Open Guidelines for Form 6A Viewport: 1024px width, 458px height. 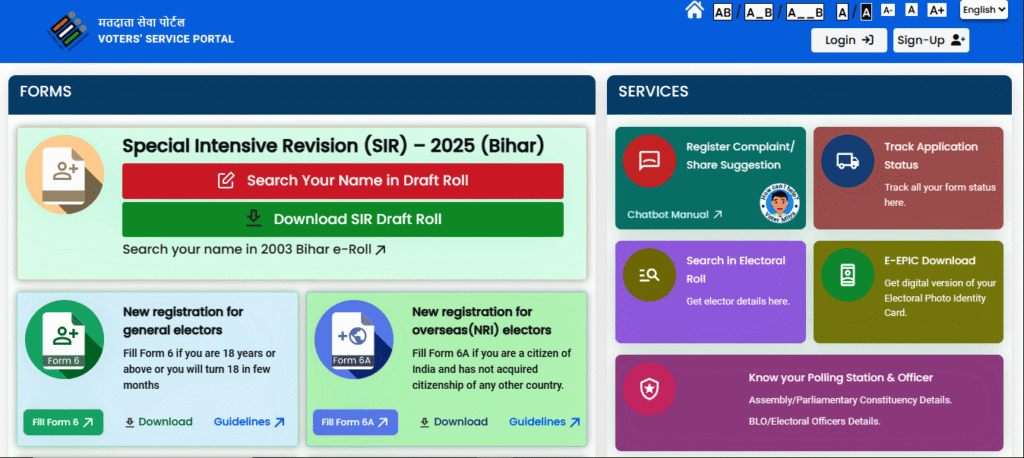545,422
